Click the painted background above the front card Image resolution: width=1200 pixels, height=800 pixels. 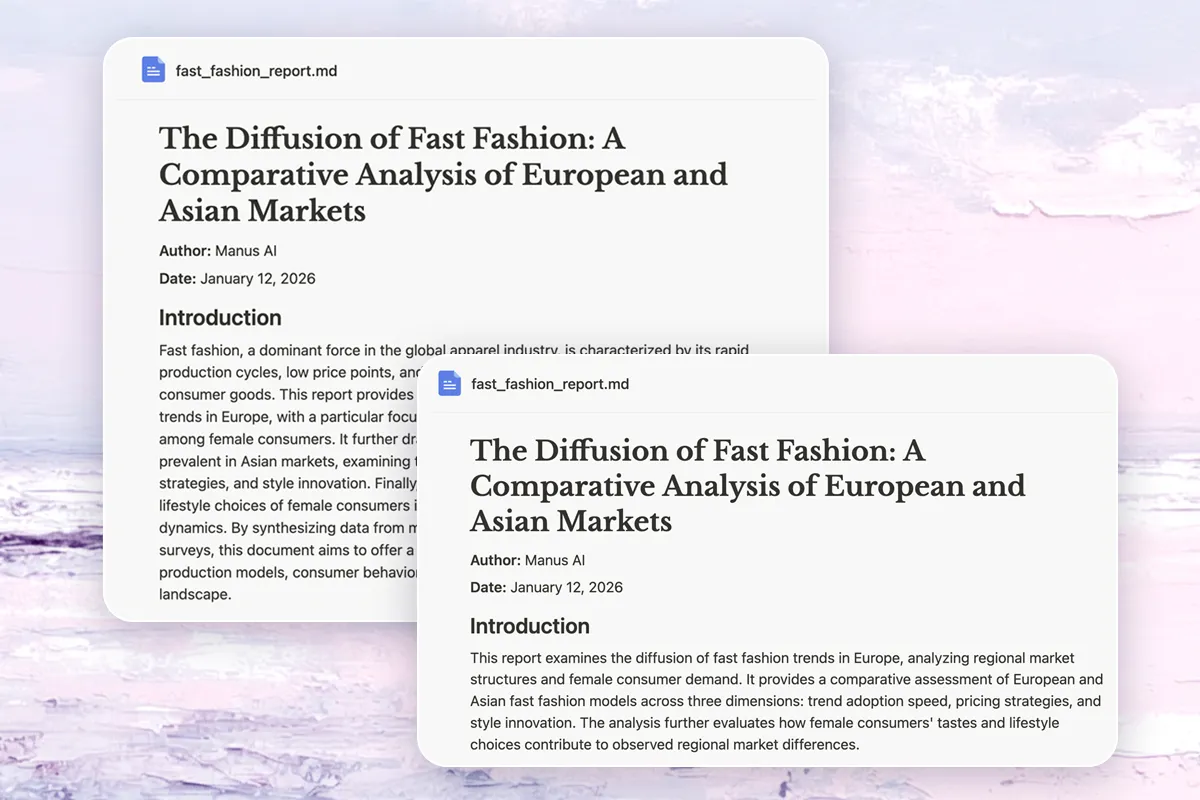click(1000, 250)
